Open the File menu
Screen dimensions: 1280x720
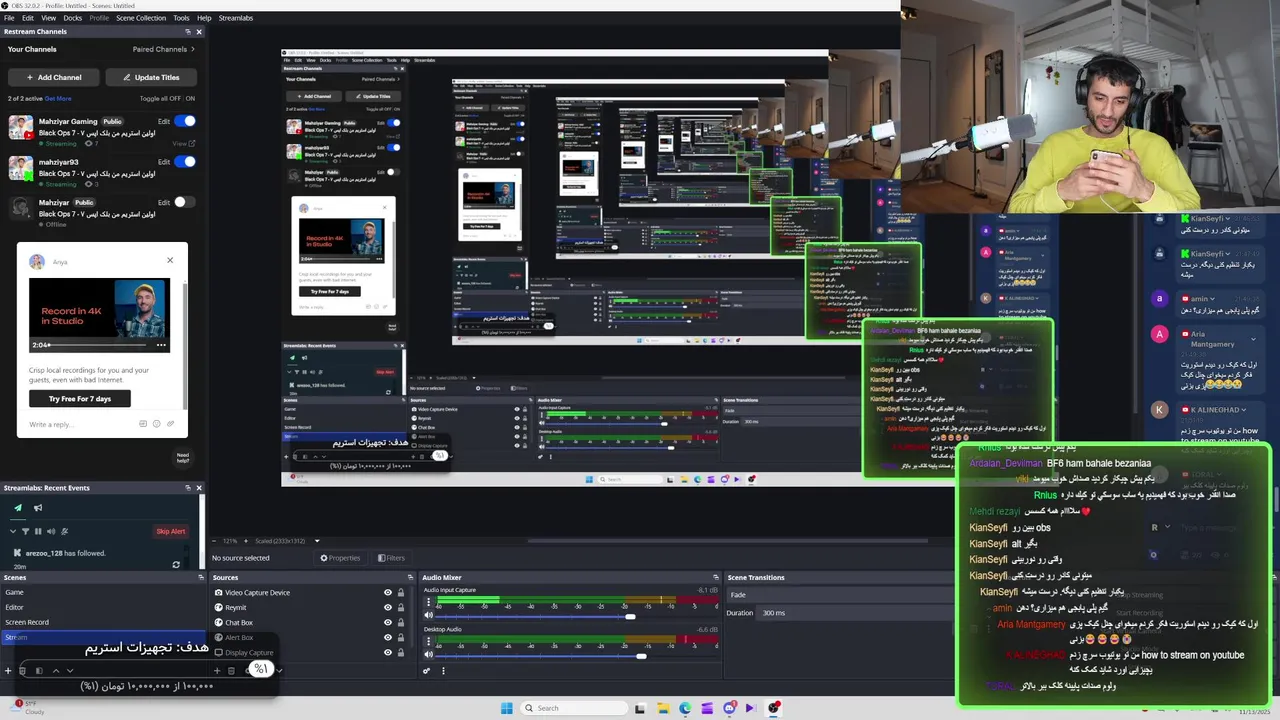(9, 18)
